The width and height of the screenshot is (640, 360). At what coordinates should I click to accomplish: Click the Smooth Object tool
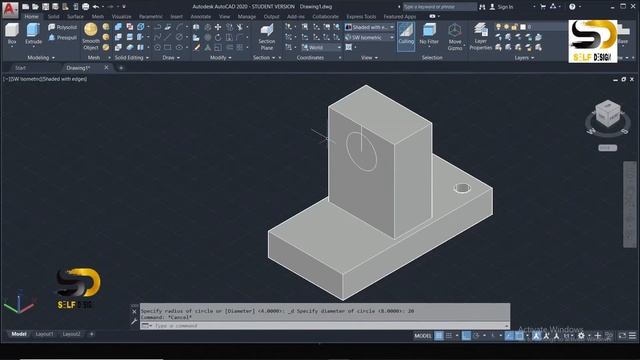[91, 36]
